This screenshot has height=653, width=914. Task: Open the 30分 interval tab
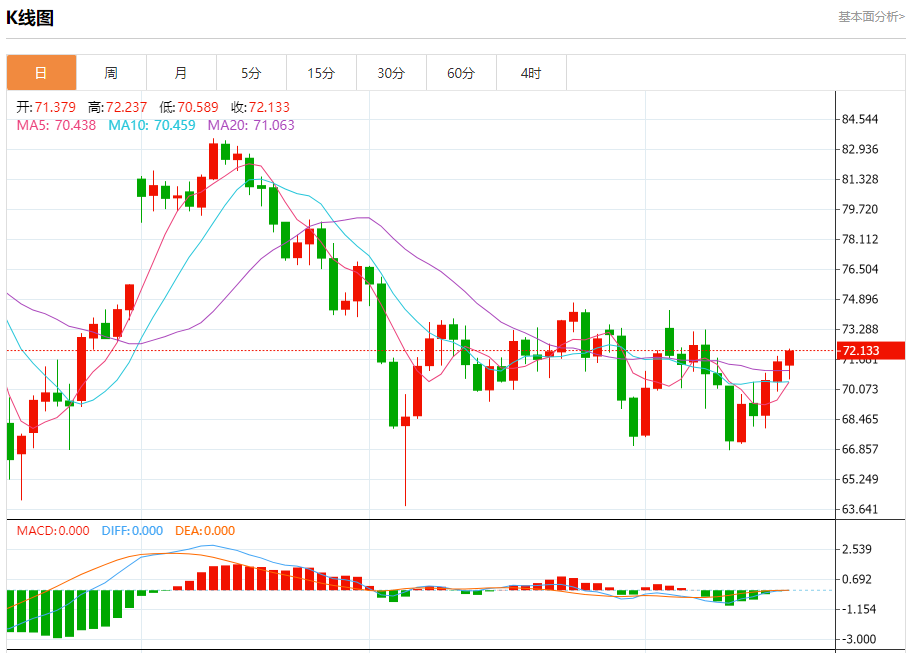click(391, 73)
